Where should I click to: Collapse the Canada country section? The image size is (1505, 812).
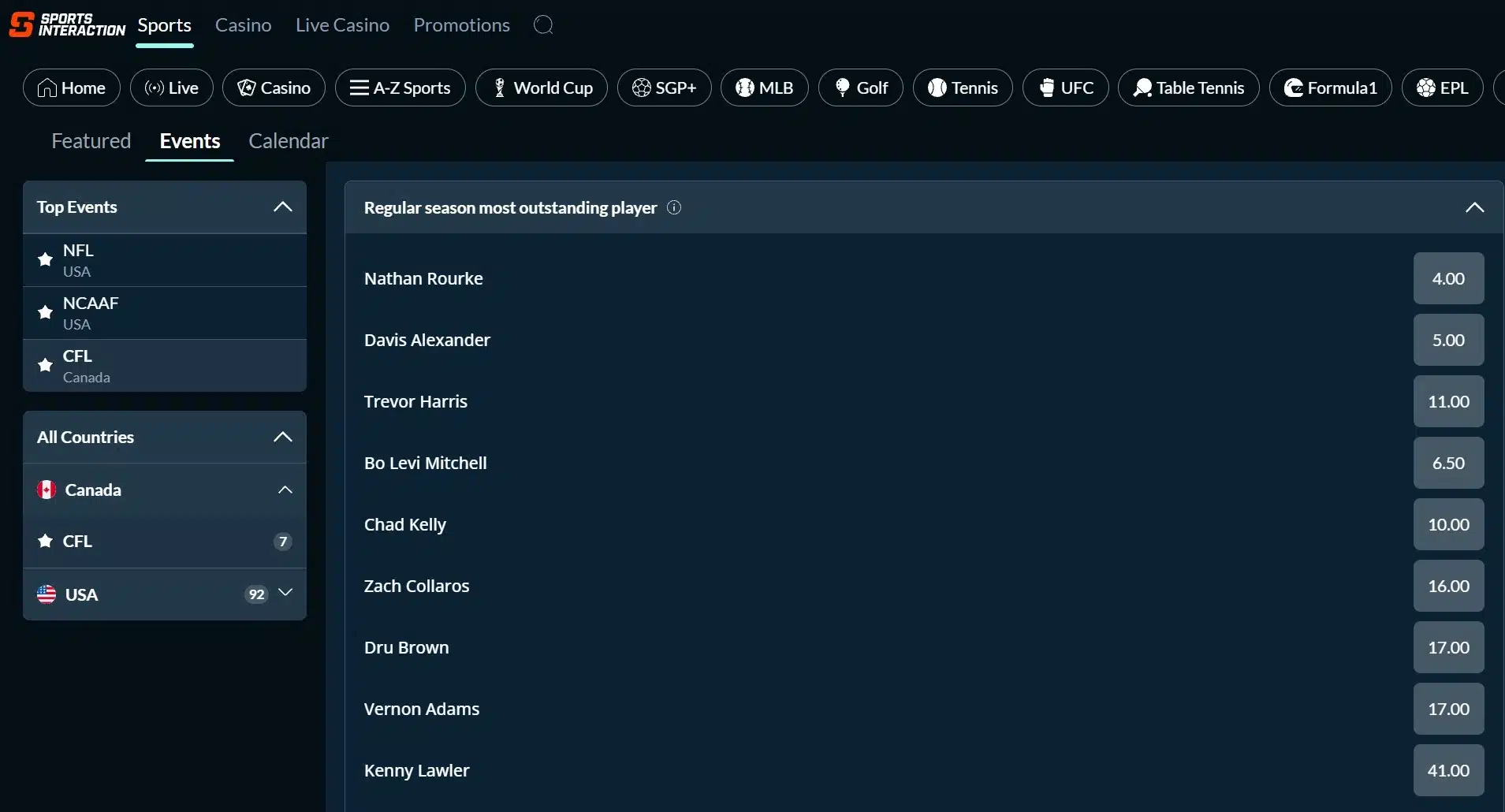tap(285, 490)
